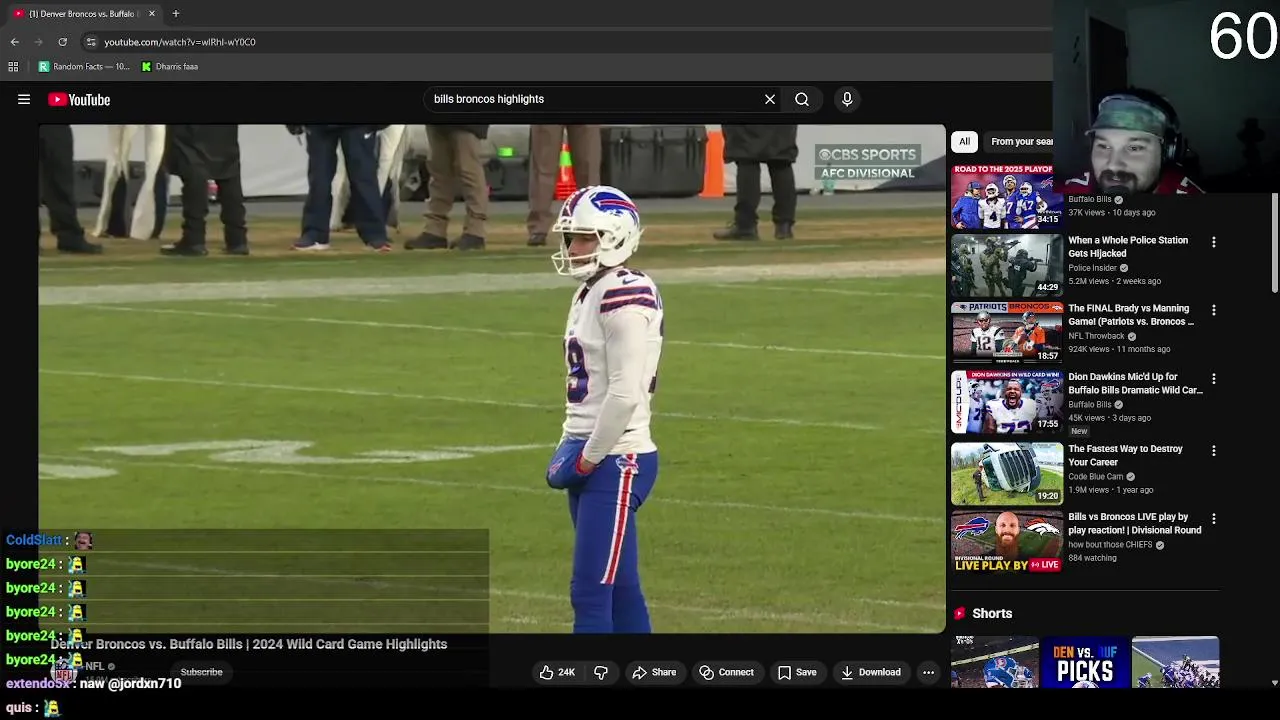The image size is (1280, 720).
Task: Open Dion Dawkins Mic'd Up video
Action: tap(1135, 383)
